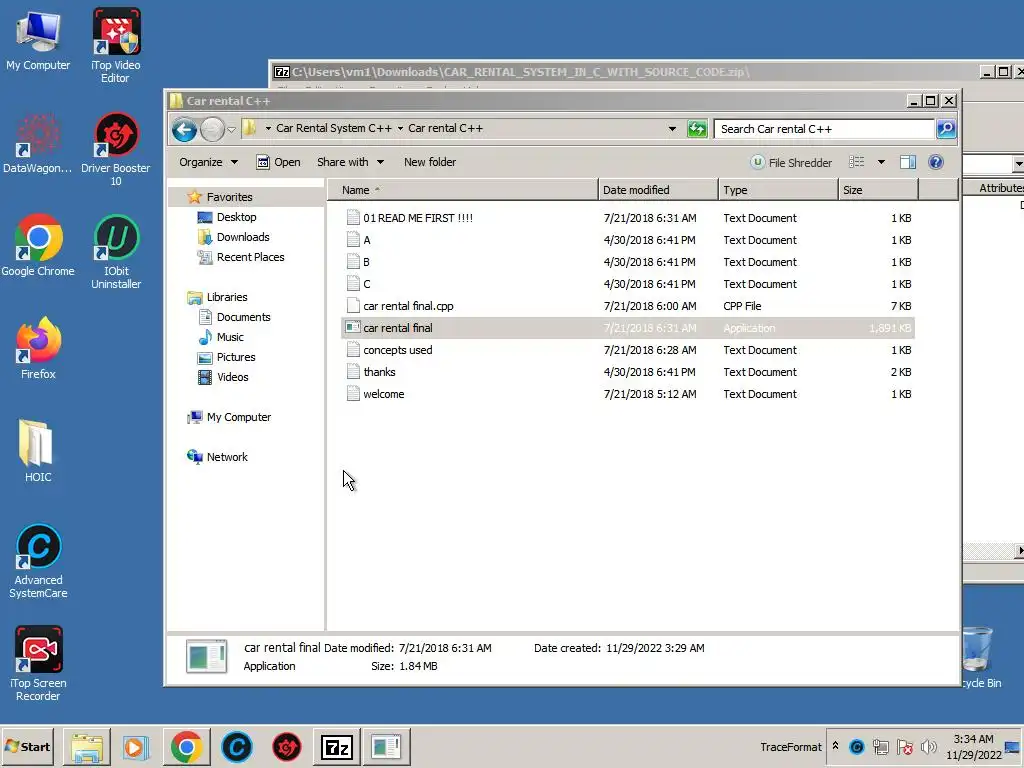Open recent locations dropdown next to Forward
The width and height of the screenshot is (1024, 768).
point(231,130)
